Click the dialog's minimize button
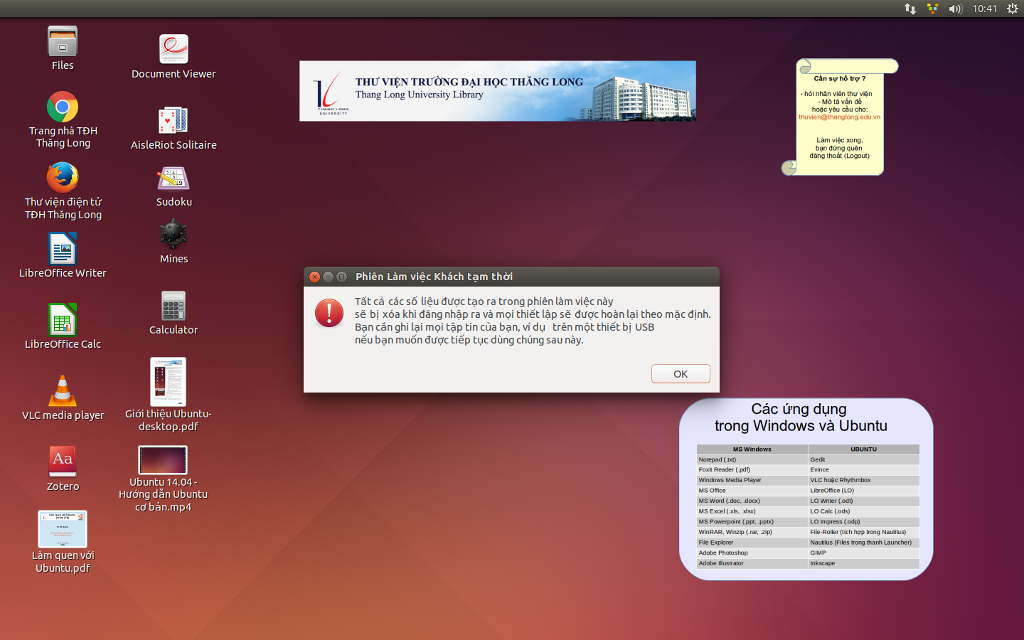The image size is (1024, 640). pos(328,277)
